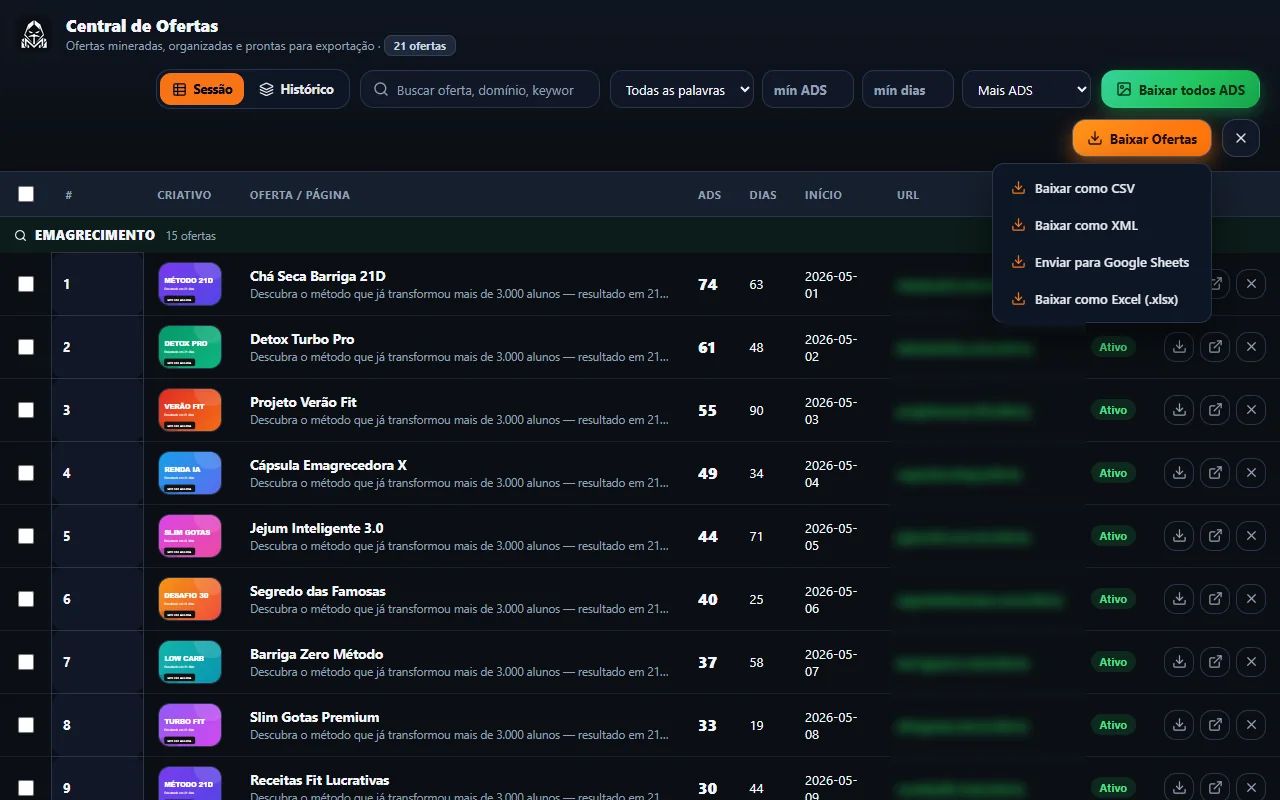This screenshot has width=1280, height=800.
Task: Click the mín ADS filter field
Action: (x=808, y=89)
